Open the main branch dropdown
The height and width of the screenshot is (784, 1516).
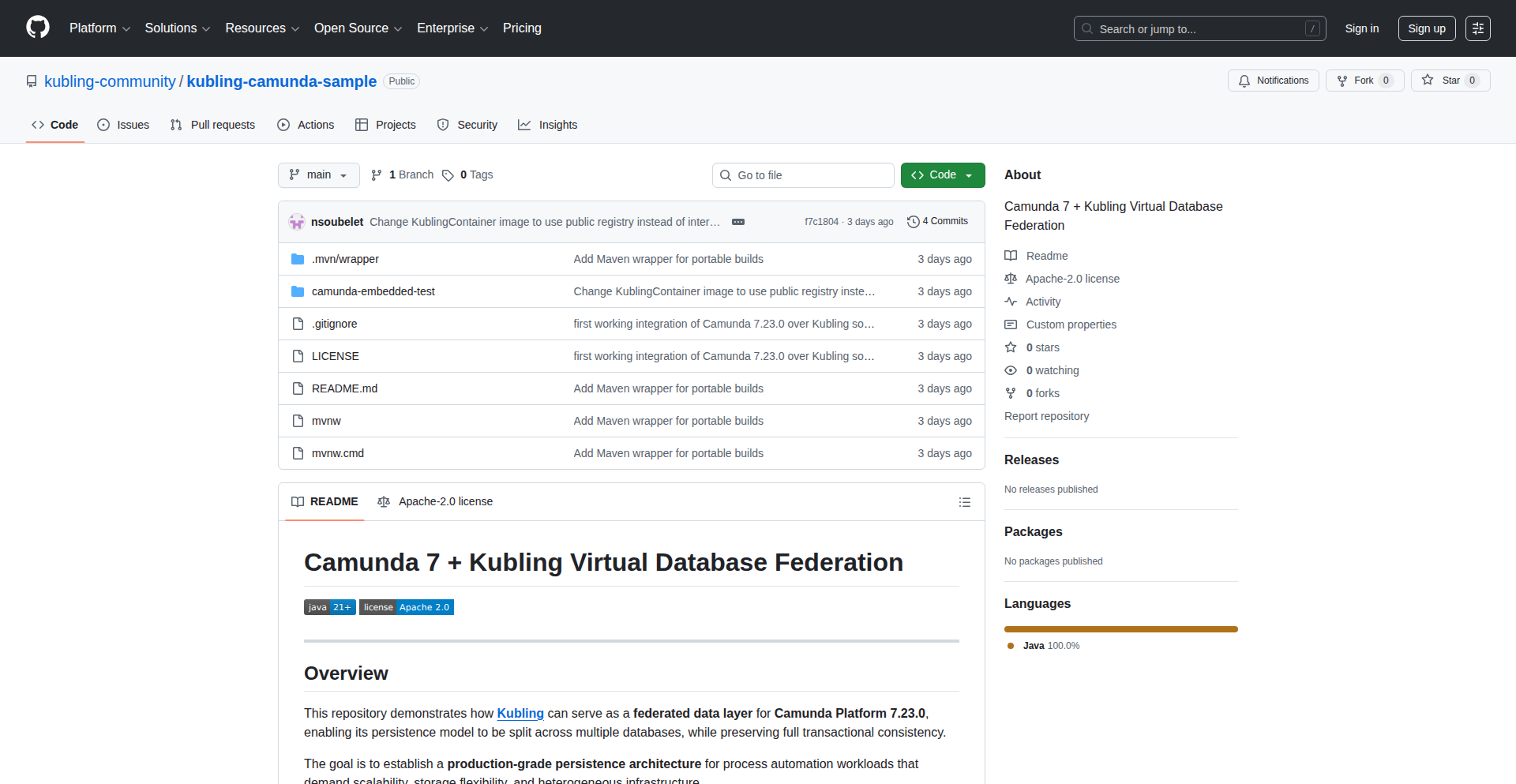(x=318, y=175)
